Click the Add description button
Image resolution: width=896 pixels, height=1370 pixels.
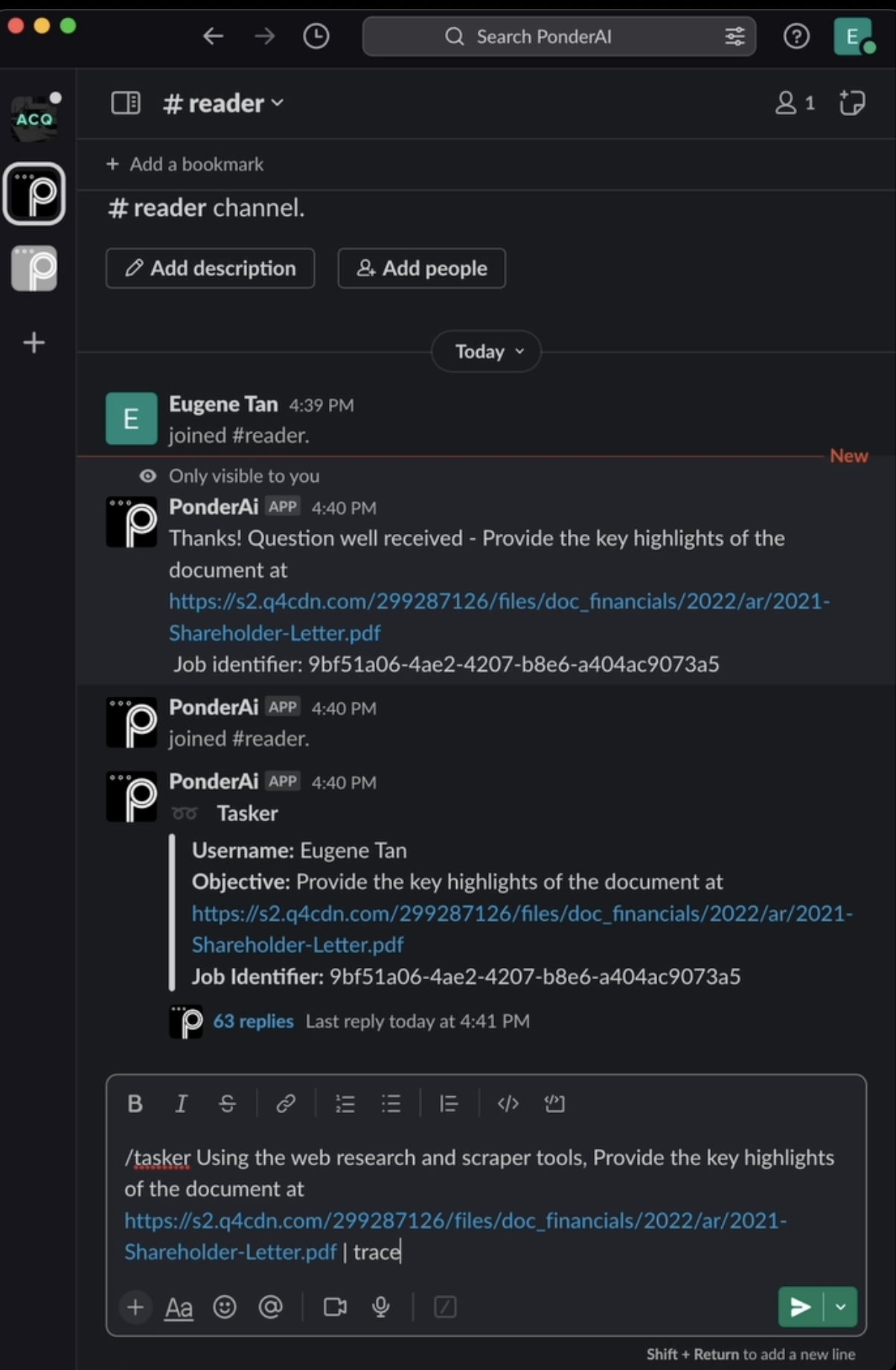211,268
